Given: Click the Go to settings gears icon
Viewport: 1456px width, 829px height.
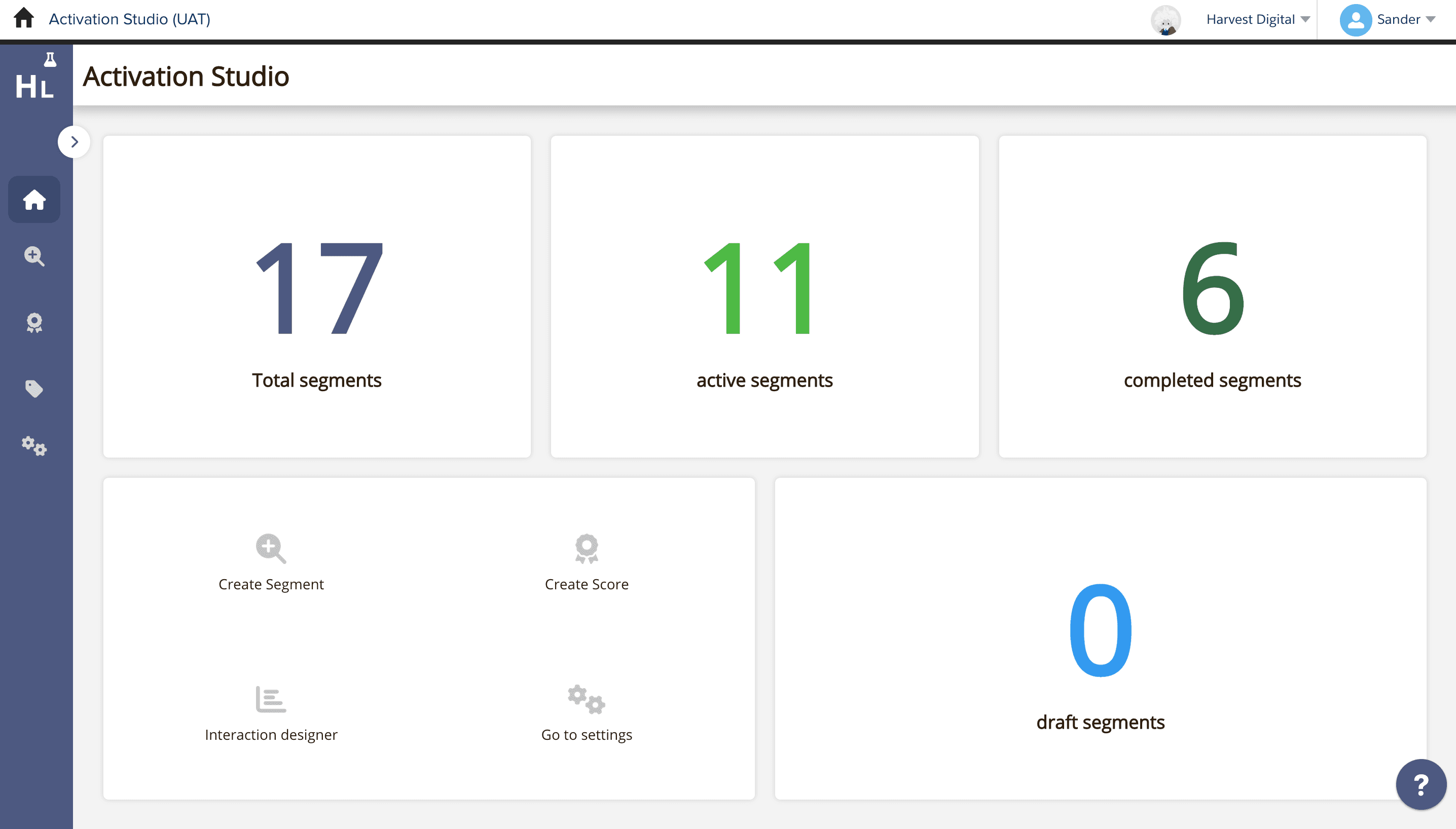Looking at the screenshot, I should [586, 699].
